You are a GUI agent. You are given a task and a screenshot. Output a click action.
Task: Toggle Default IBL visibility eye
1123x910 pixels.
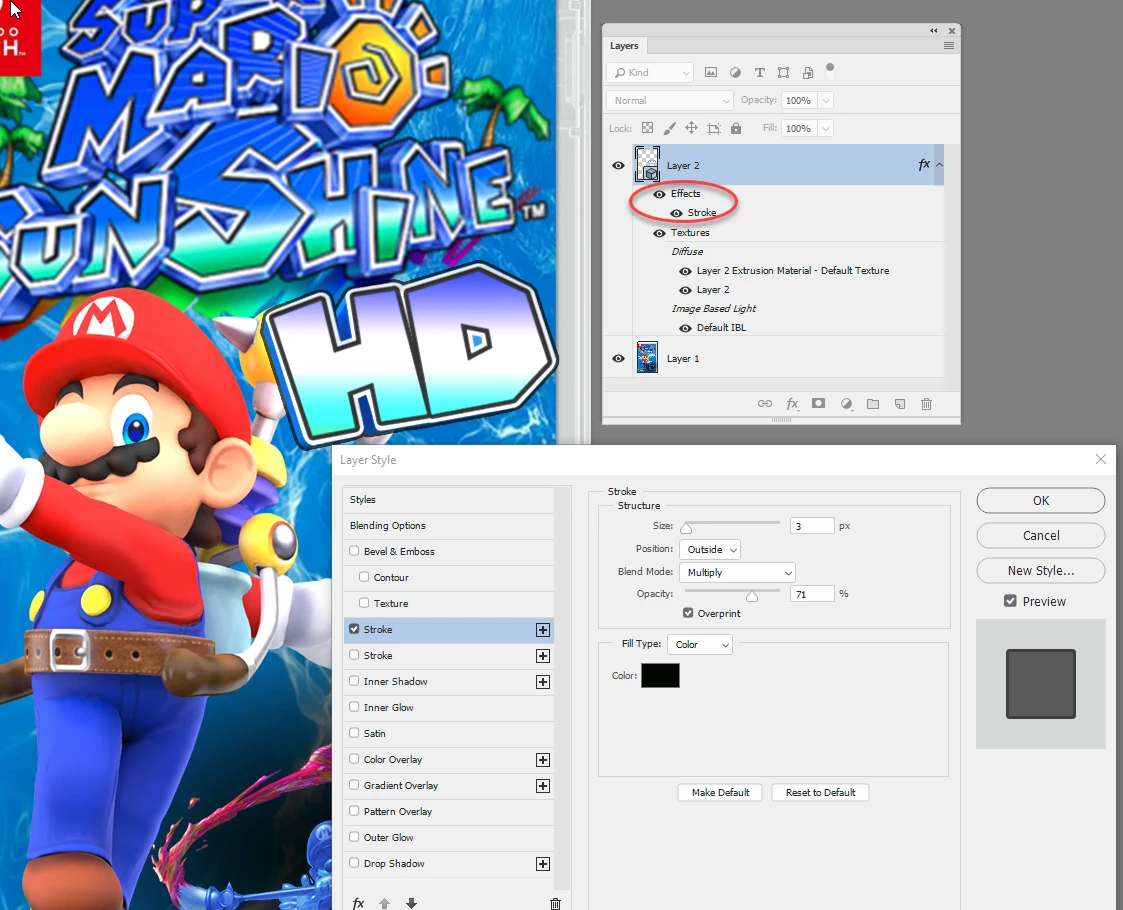[x=685, y=328]
